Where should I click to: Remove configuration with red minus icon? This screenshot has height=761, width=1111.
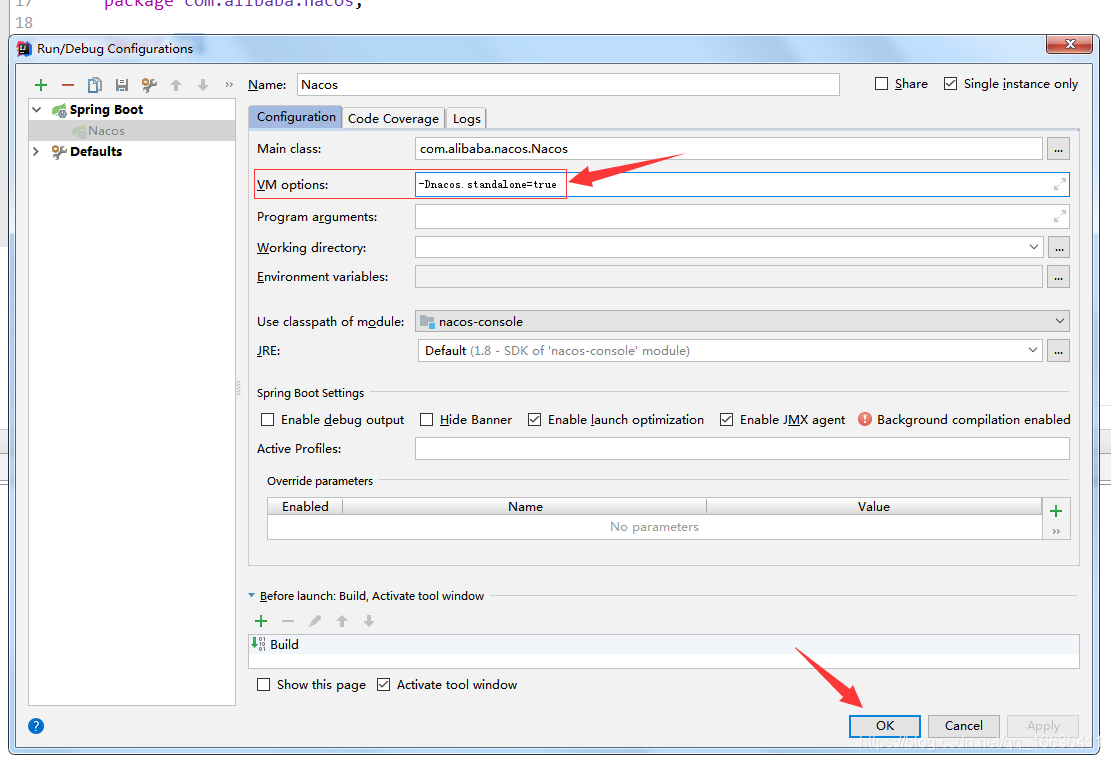click(68, 85)
